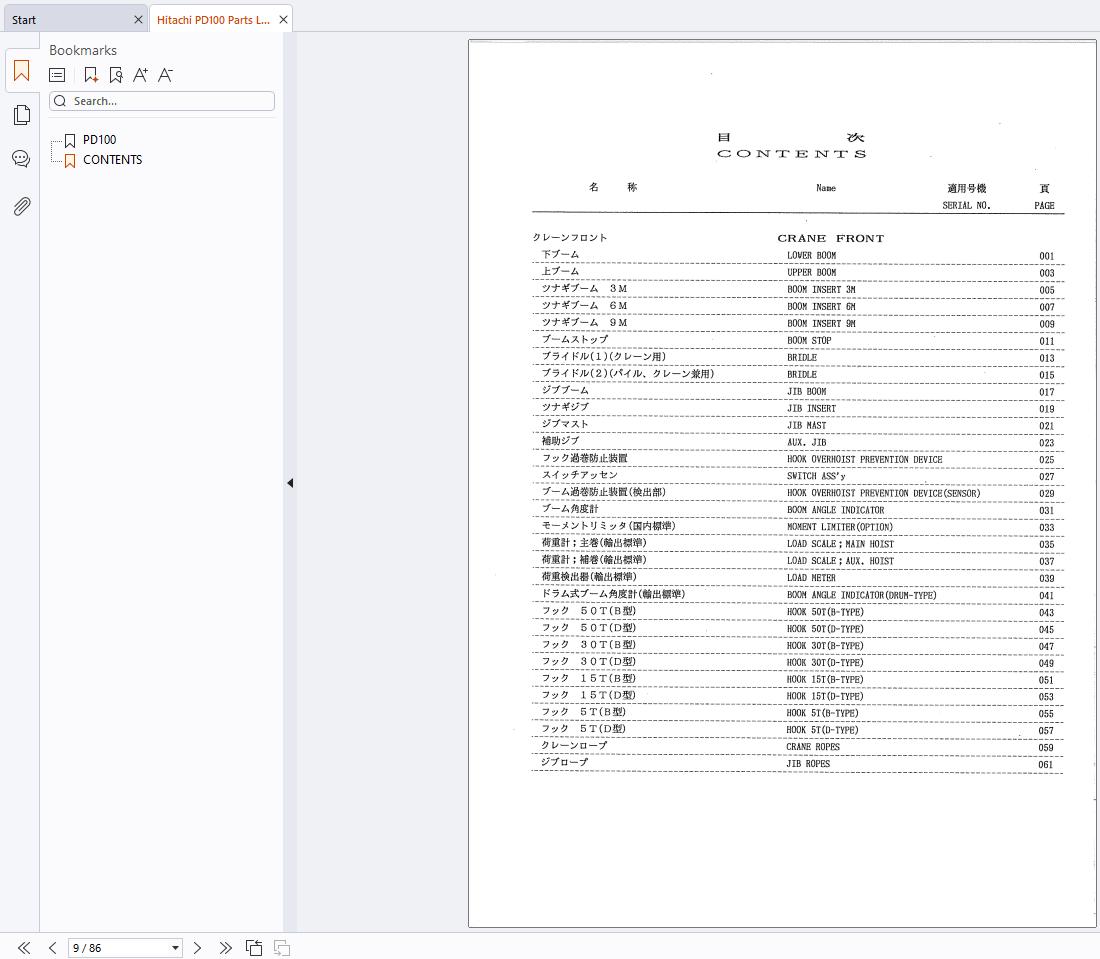This screenshot has width=1100, height=959.
Task: Click JIB ROPES entry in contents
Action: coord(807,763)
